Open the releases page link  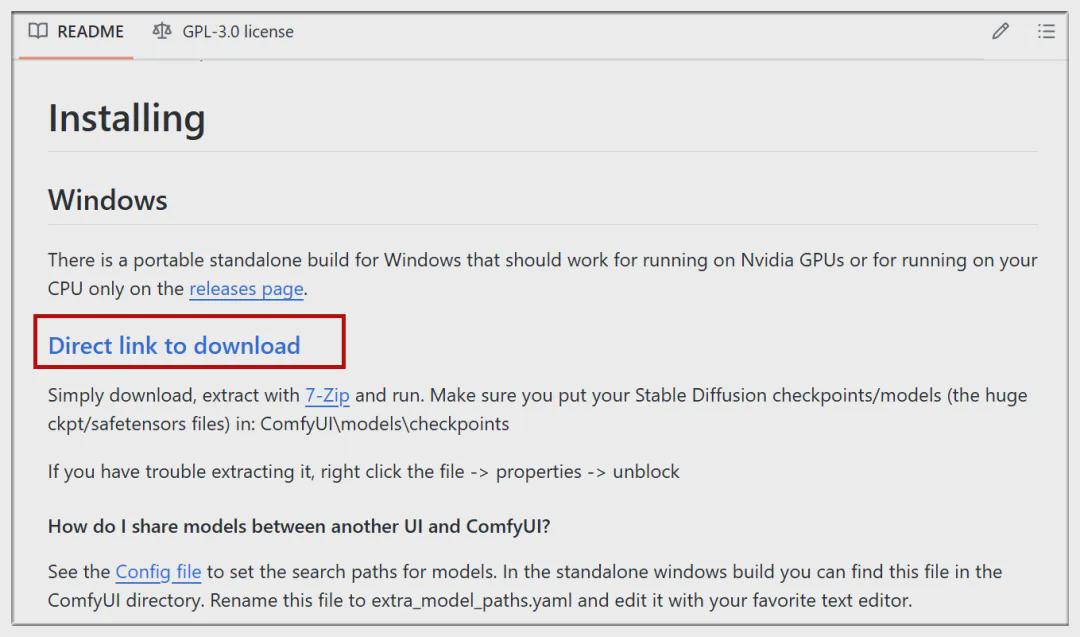[246, 289]
